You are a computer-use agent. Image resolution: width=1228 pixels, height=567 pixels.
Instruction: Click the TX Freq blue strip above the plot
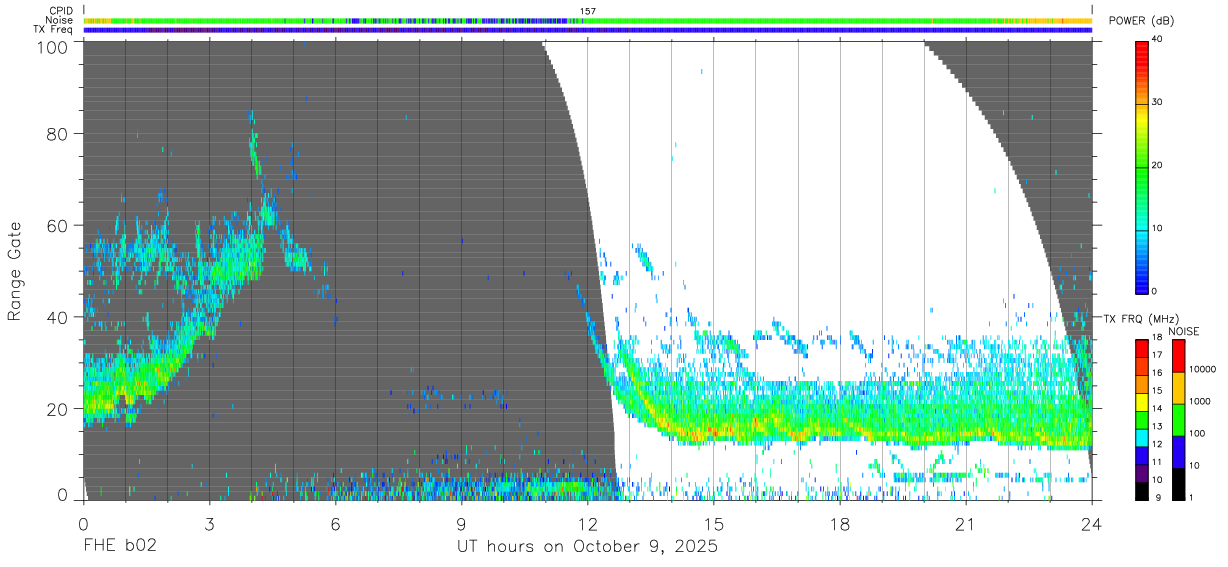pyautogui.click(x=588, y=30)
